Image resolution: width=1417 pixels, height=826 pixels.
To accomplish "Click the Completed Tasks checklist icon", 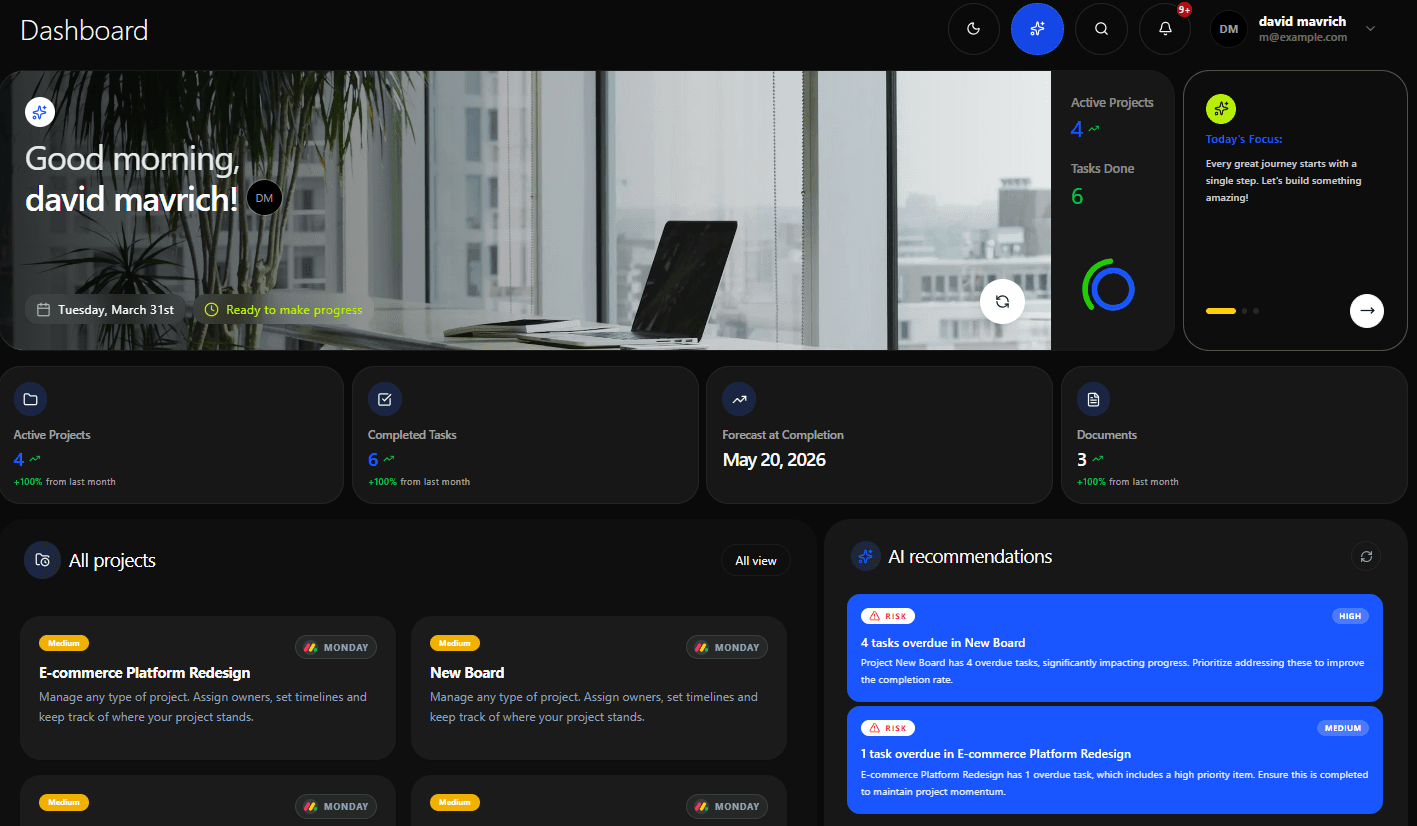I will click(385, 398).
